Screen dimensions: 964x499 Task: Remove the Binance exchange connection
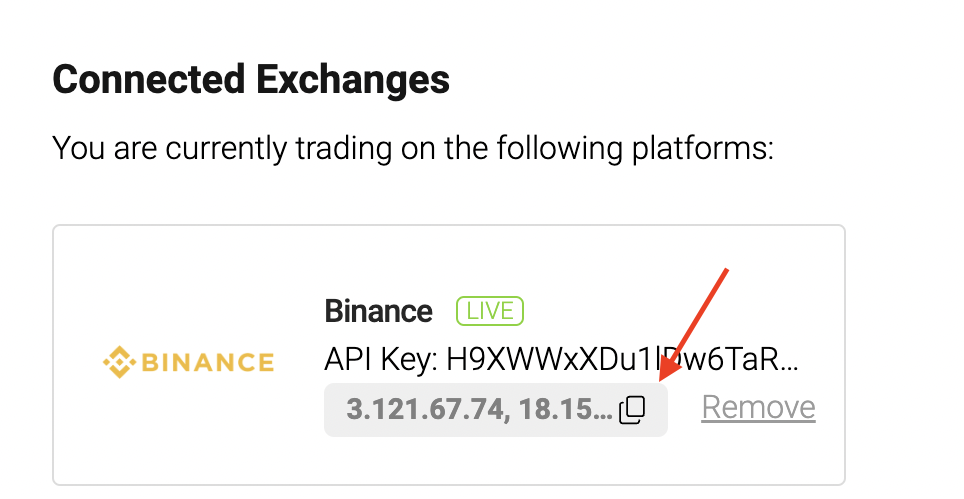point(759,407)
